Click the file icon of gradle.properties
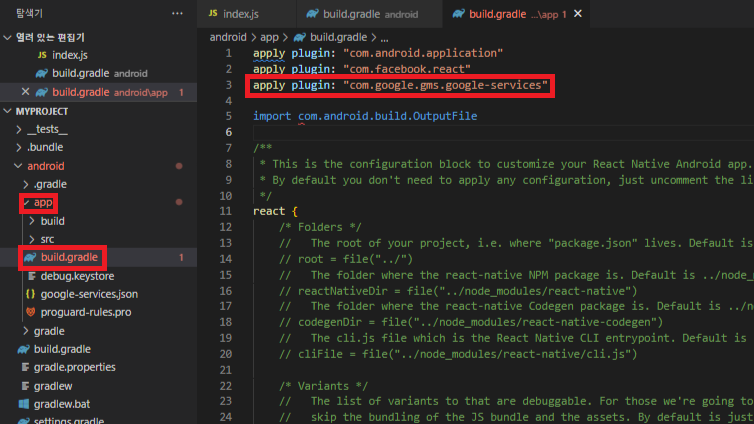Screen dimensions: 754x424 coord(25,367)
